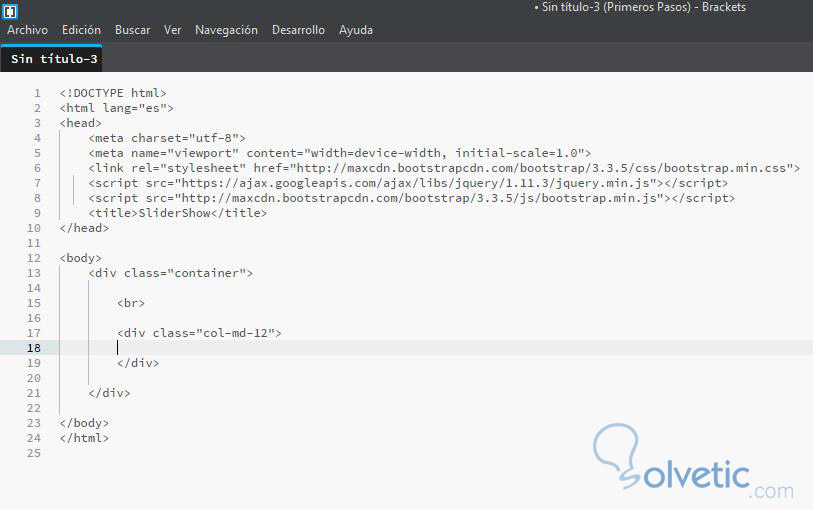Click the br tag line
The image size is (813, 510).
click(x=131, y=303)
